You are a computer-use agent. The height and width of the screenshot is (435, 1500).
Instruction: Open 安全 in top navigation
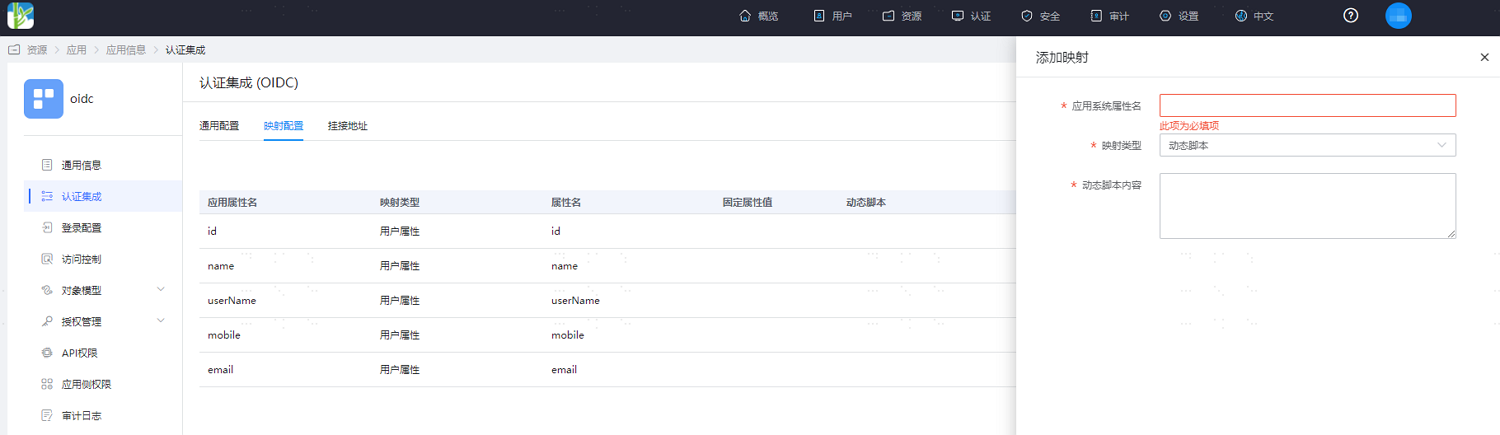tap(1050, 16)
